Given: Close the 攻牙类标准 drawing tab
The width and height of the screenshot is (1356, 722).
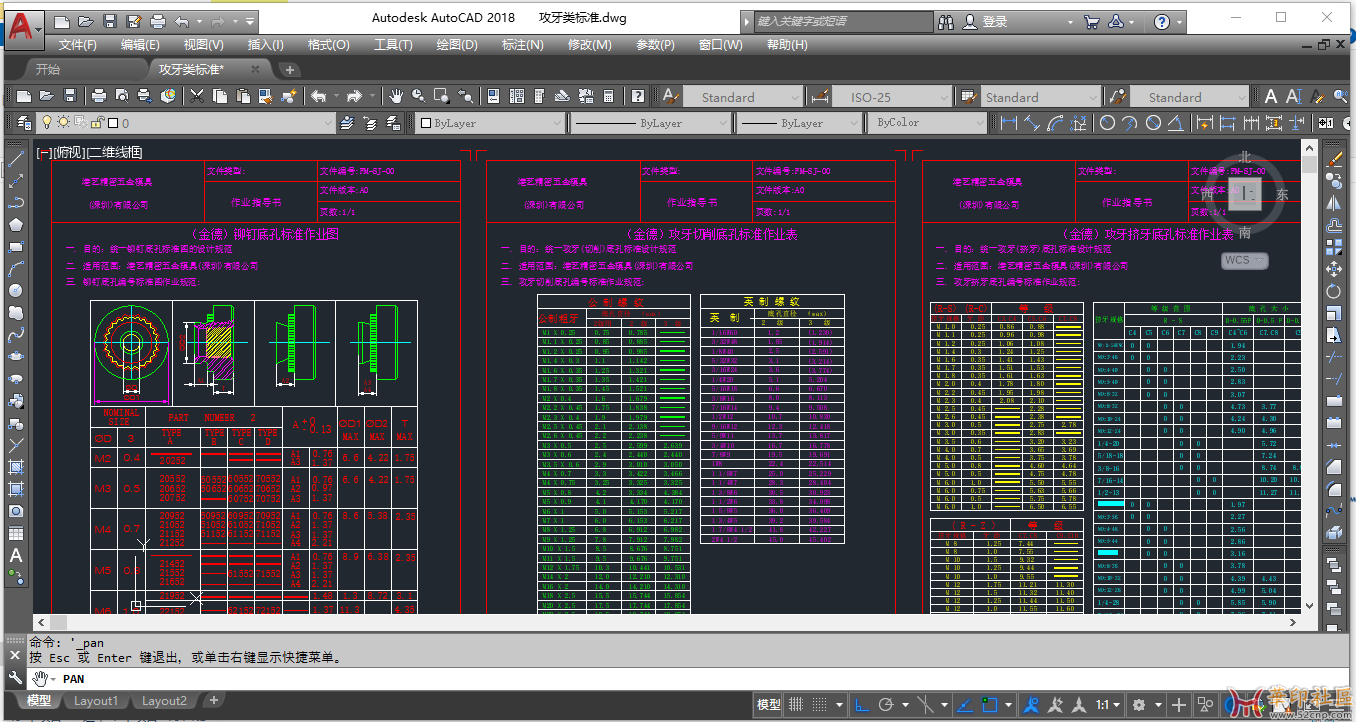Looking at the screenshot, I should point(255,69).
